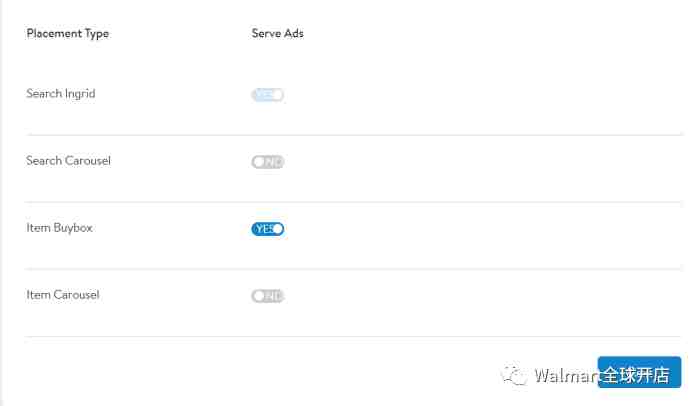
Task: Click the Item Buybox placement label
Action: 60,228
